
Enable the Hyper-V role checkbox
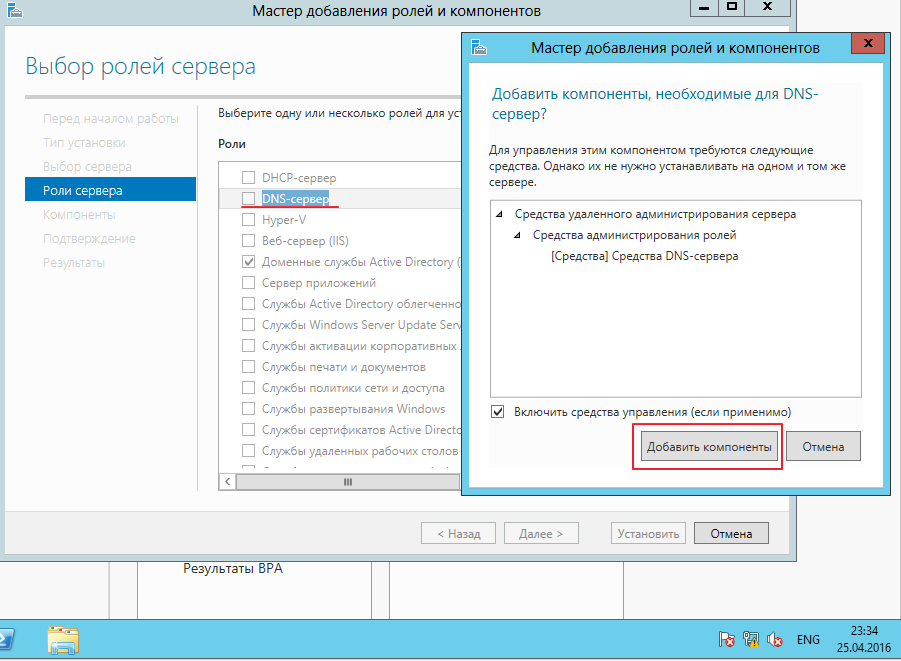tap(248, 220)
